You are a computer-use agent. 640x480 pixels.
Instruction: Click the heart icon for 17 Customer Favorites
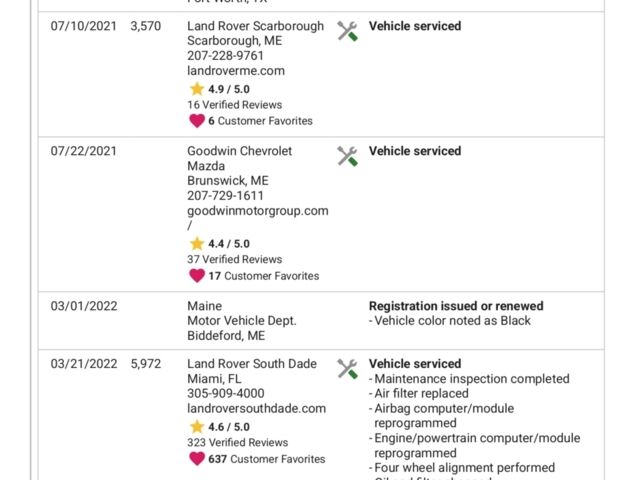tap(197, 276)
